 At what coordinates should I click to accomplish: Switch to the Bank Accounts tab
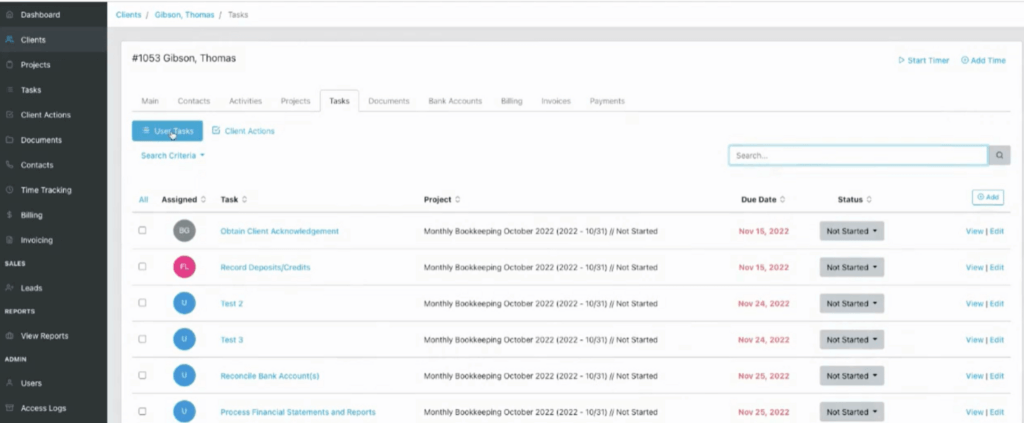[455, 101]
